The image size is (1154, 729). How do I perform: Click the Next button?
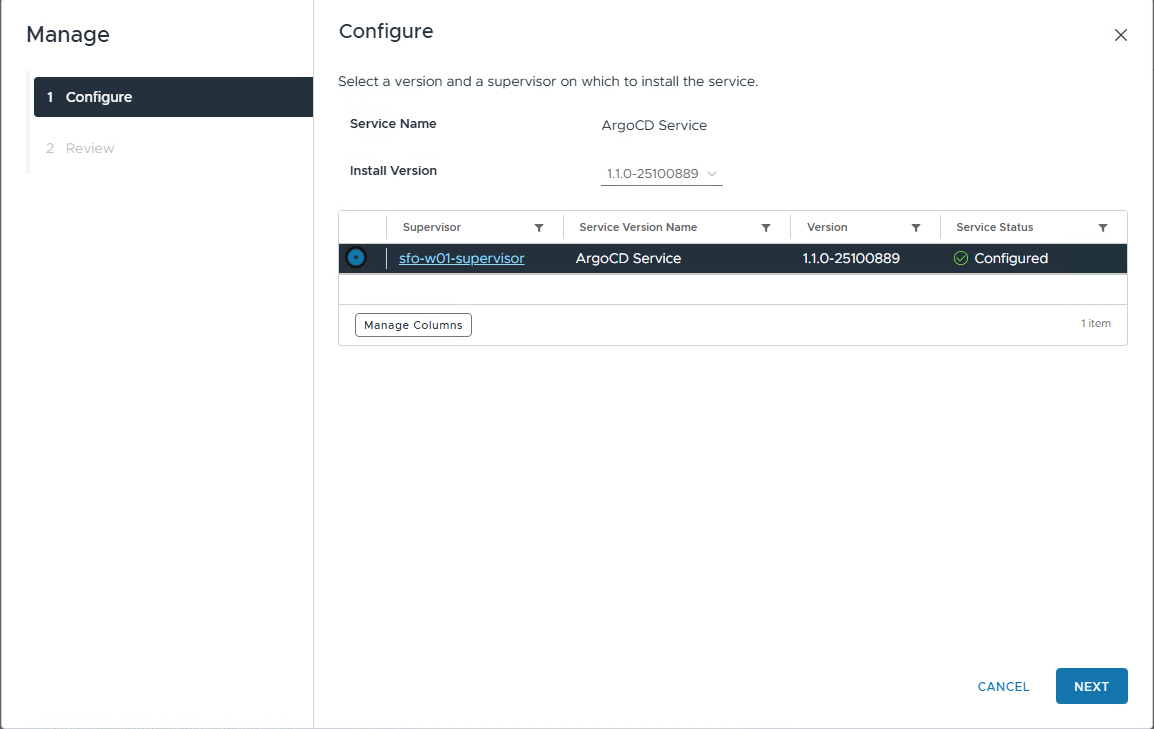(x=1091, y=686)
